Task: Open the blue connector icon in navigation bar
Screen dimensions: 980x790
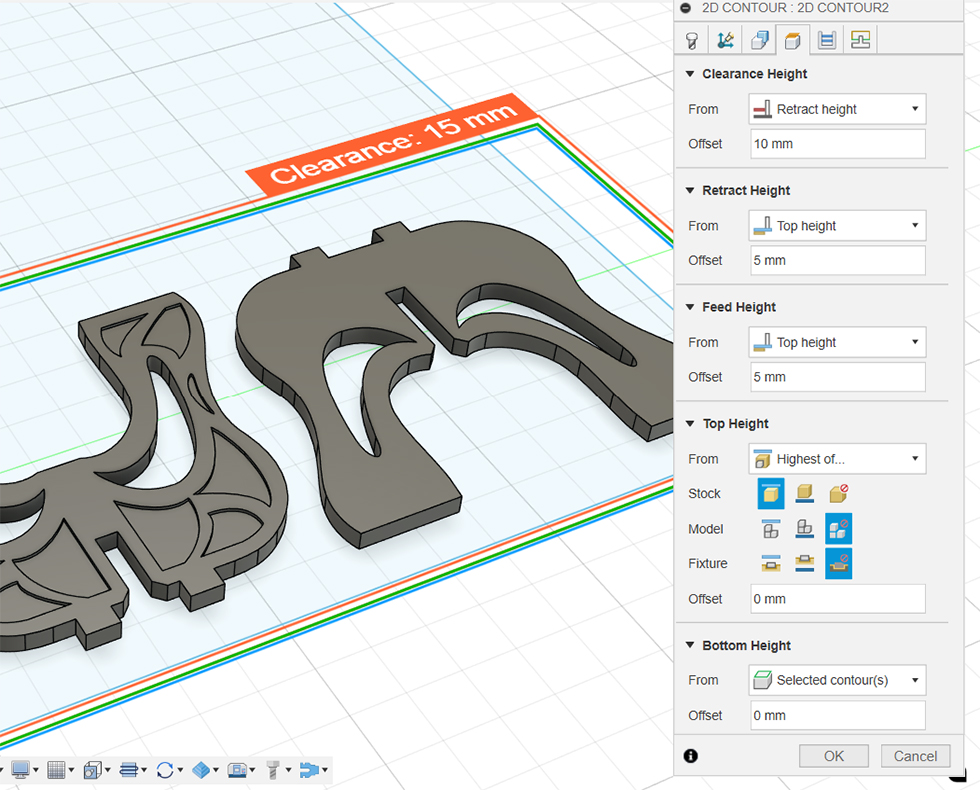Action: point(309,769)
